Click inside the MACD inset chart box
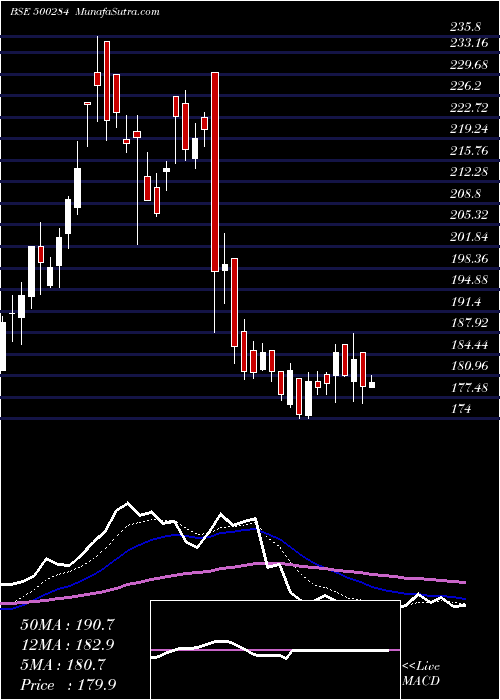 click(x=275, y=650)
